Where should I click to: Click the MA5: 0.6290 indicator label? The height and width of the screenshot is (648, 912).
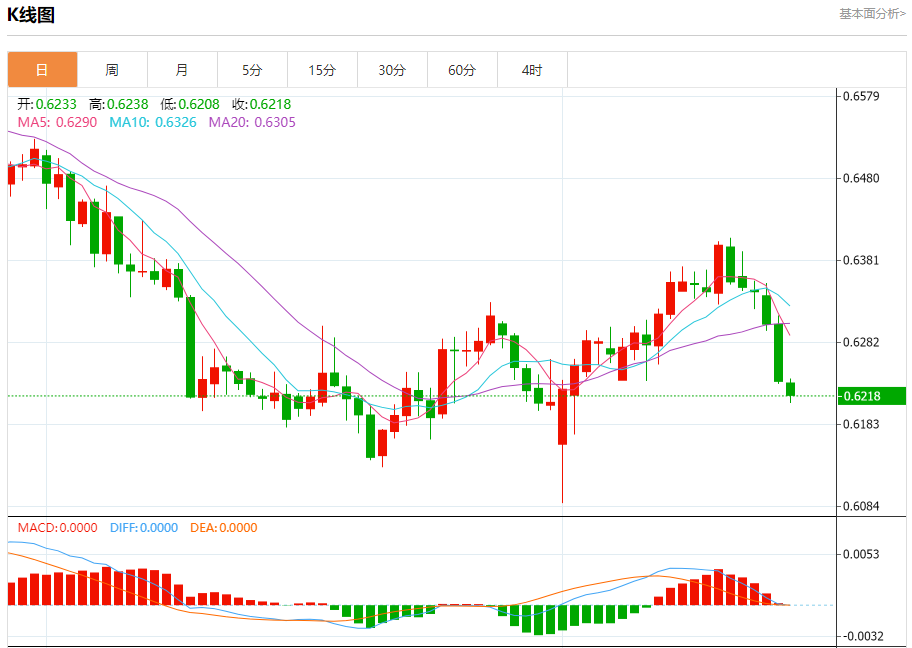(57, 122)
